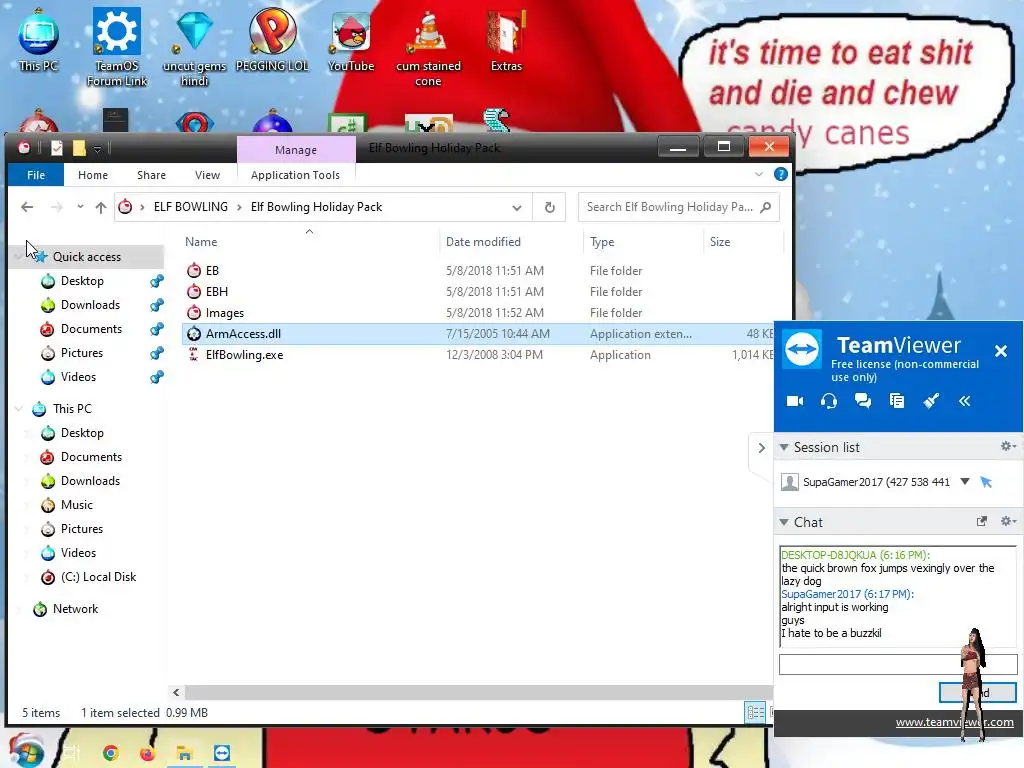Switch to the View ribbon tab

[x=208, y=175]
